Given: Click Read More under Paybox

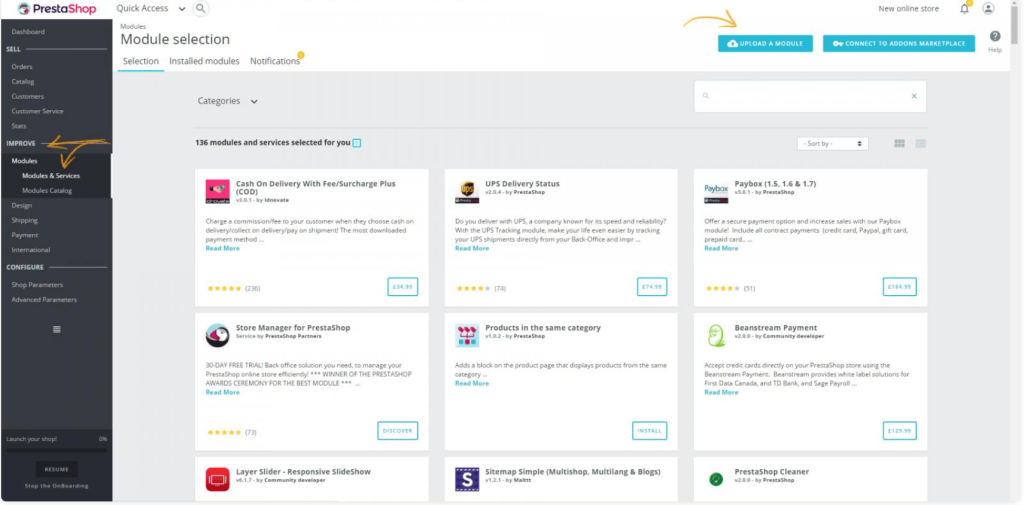Looking at the screenshot, I should [721, 248].
